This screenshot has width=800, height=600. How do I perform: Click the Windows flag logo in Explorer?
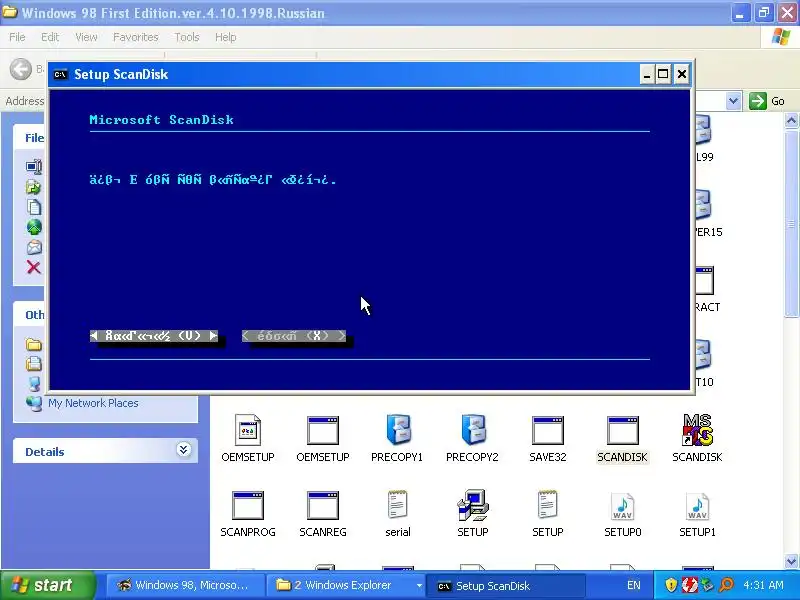click(781, 37)
